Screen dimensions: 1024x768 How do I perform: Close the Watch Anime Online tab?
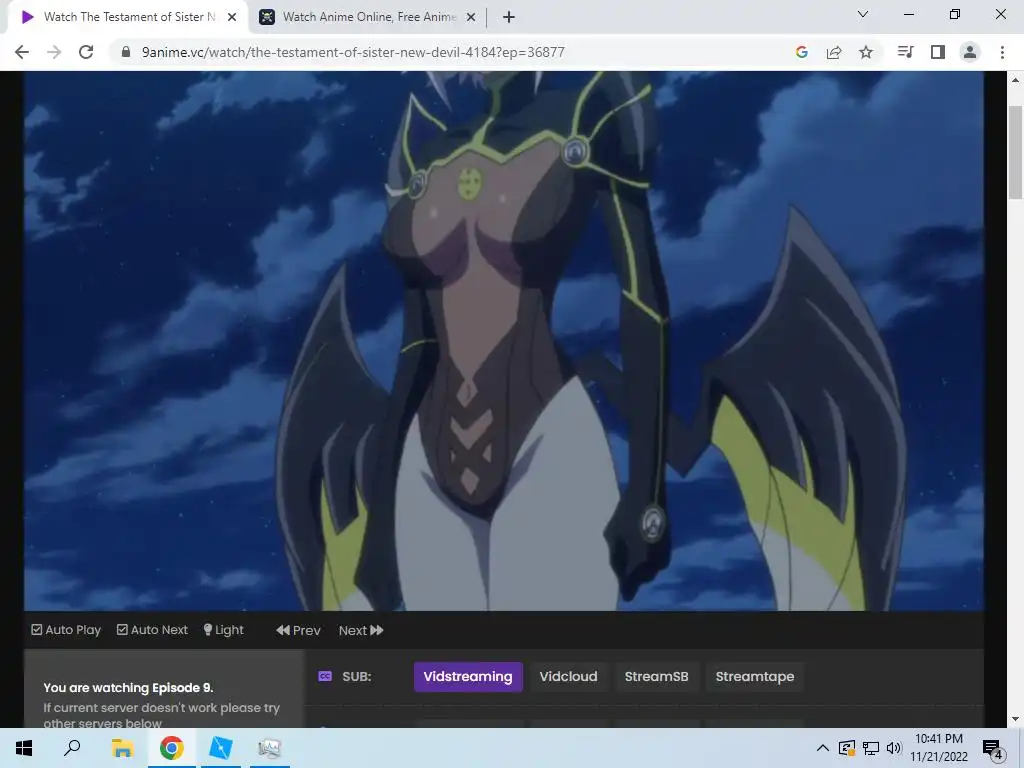[471, 17]
